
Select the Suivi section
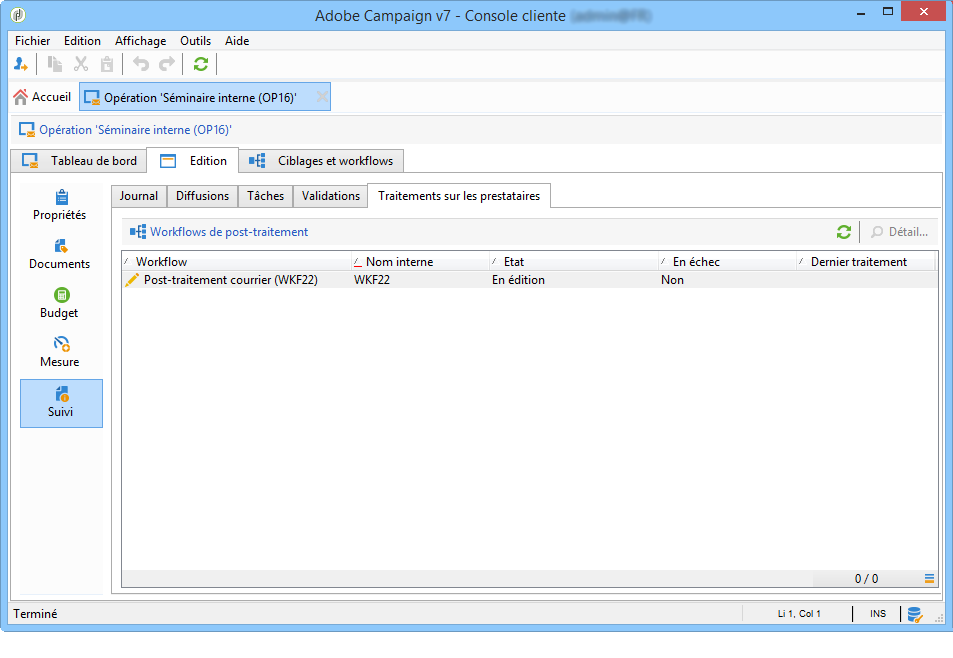tap(61, 403)
